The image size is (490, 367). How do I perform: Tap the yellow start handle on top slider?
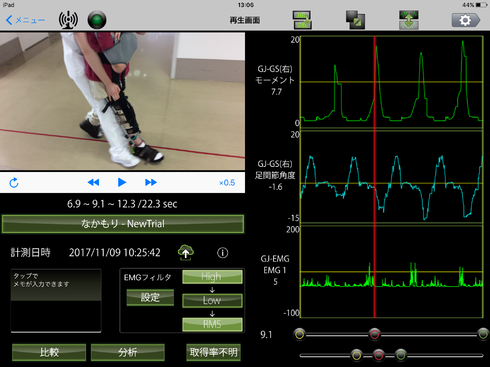click(300, 334)
